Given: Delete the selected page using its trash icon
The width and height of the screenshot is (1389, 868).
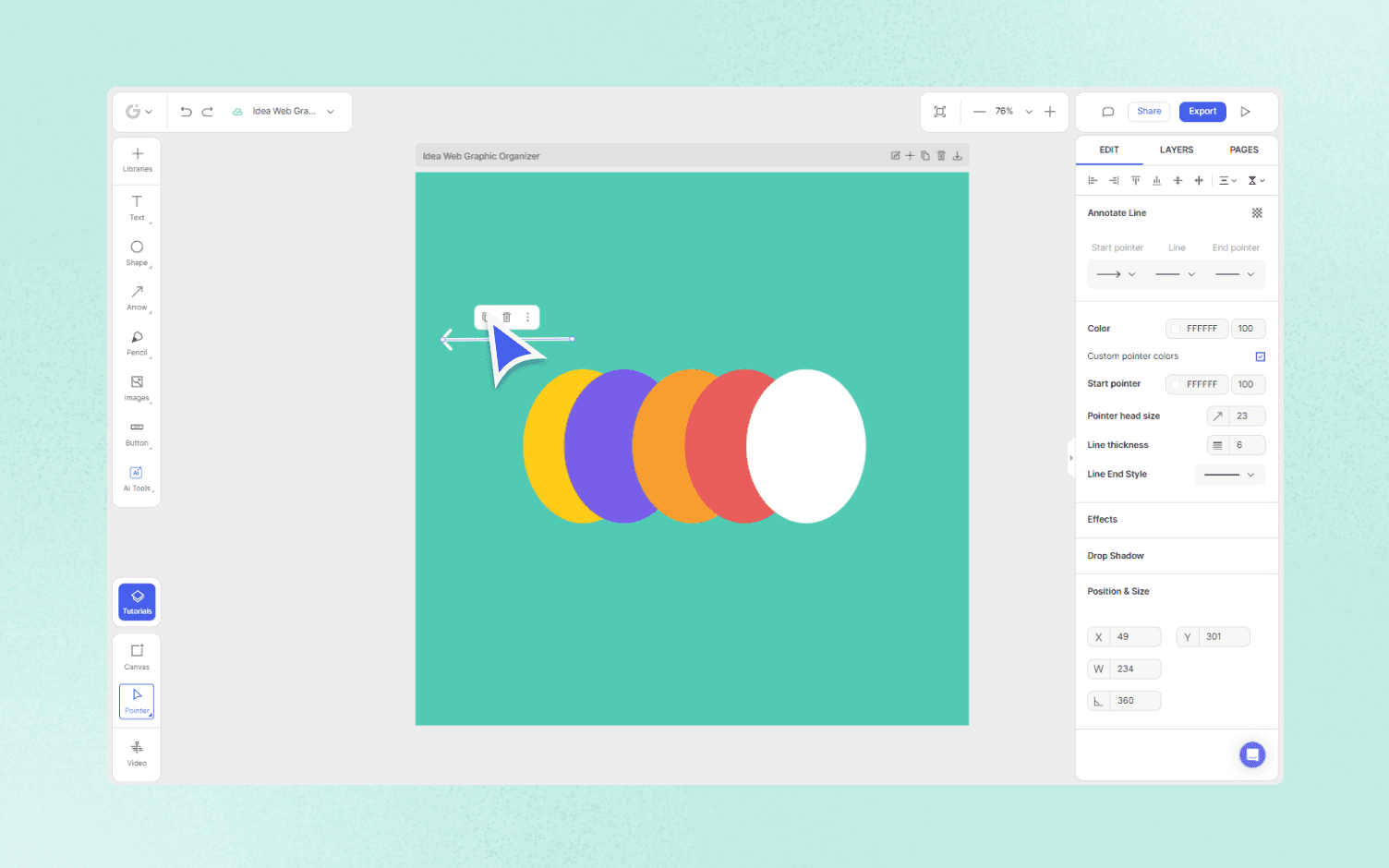Looking at the screenshot, I should tap(941, 155).
